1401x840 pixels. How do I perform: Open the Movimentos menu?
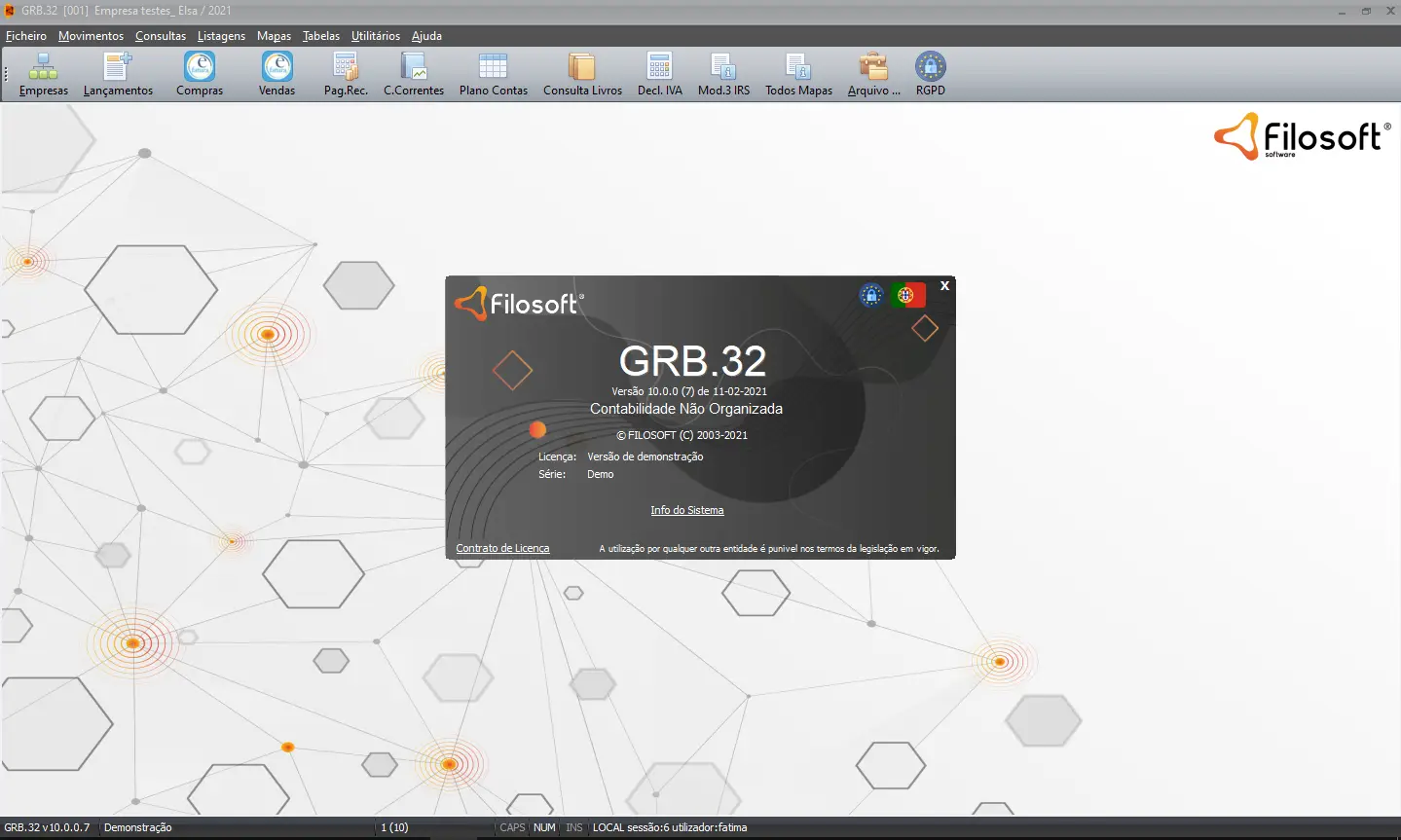pos(91,35)
